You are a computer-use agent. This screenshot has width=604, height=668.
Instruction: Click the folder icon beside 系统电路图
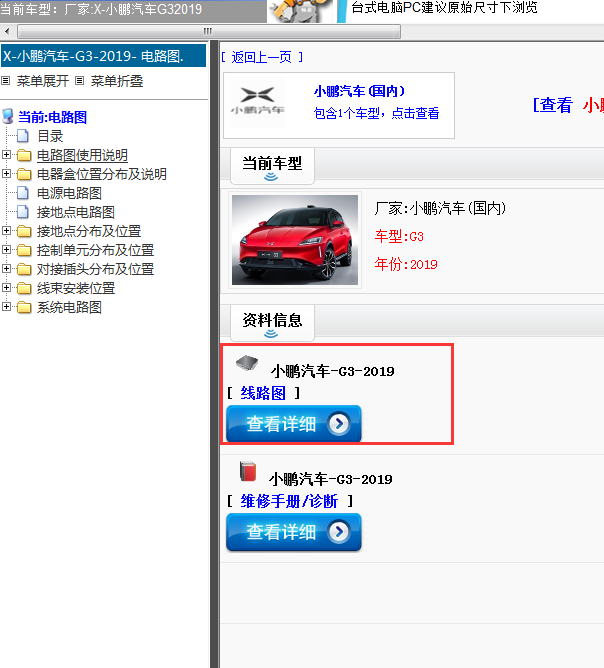click(x=24, y=307)
